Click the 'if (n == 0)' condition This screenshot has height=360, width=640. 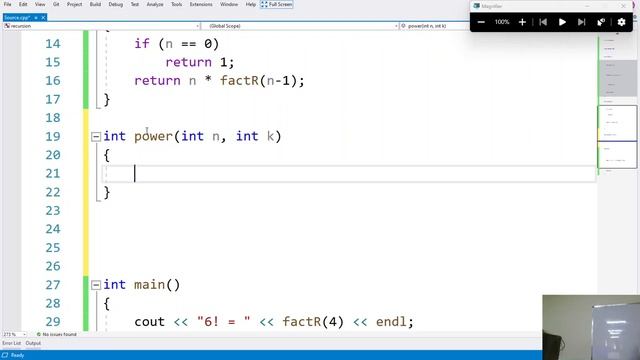[x=177, y=44]
